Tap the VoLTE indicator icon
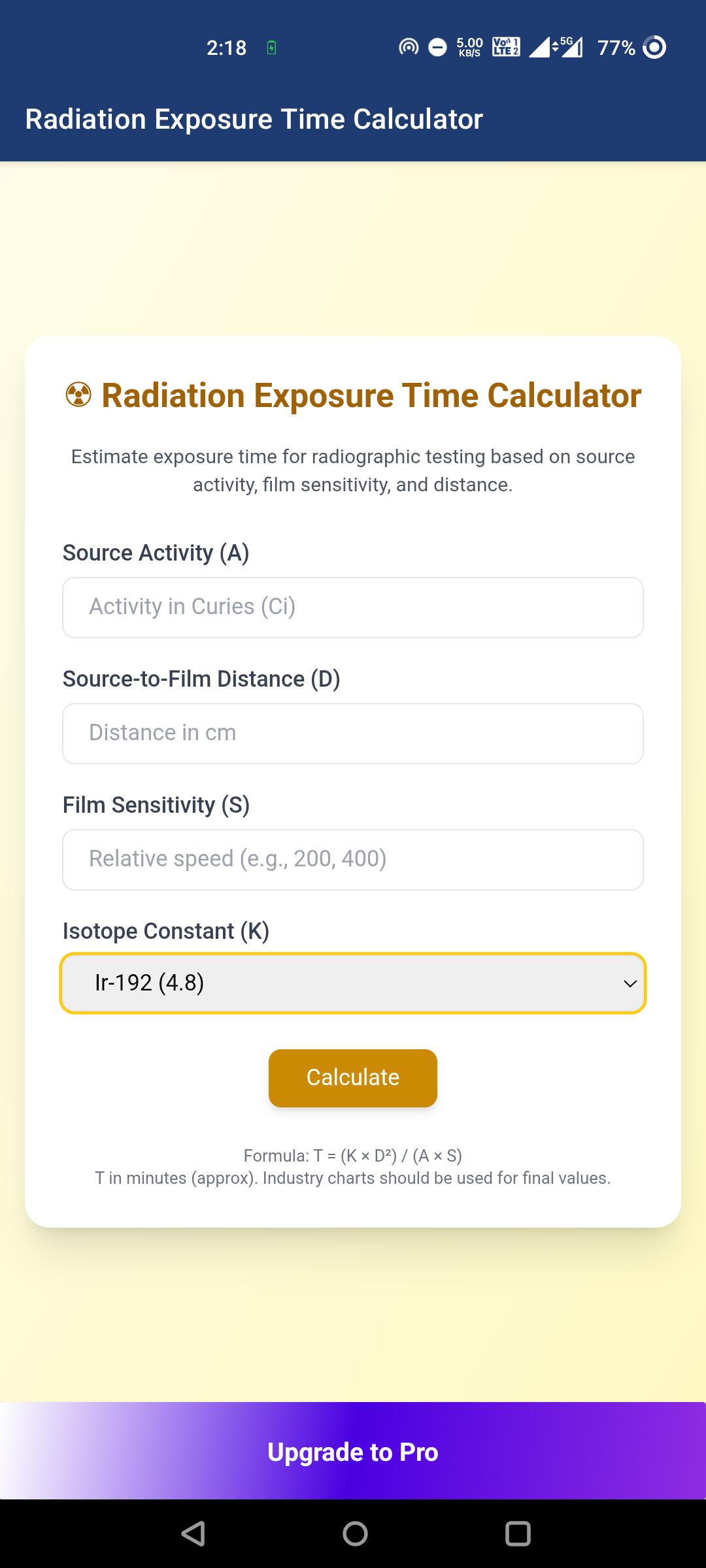This screenshot has width=706, height=1568. click(506, 48)
